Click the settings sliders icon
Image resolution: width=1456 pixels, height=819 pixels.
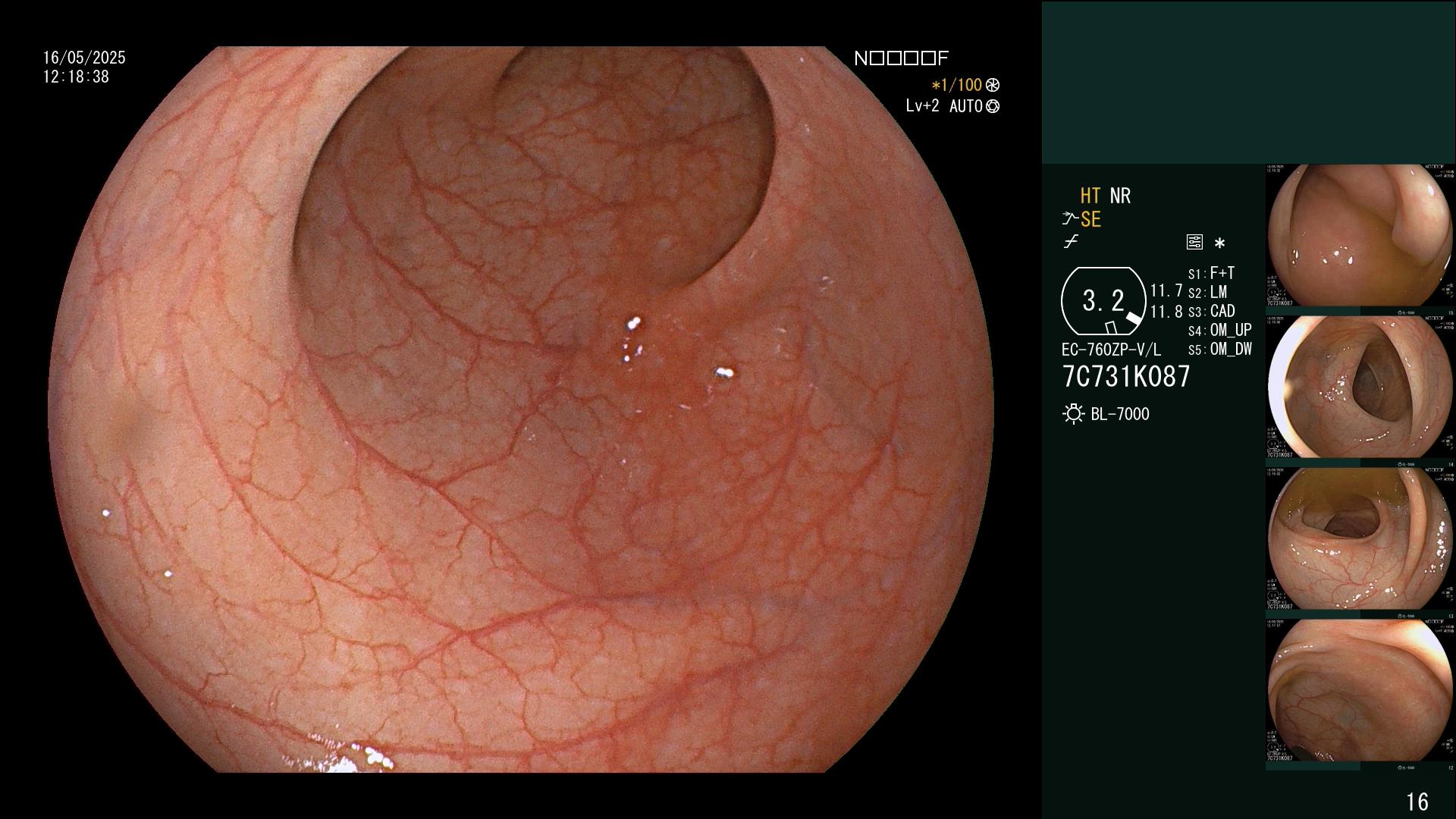[1194, 243]
